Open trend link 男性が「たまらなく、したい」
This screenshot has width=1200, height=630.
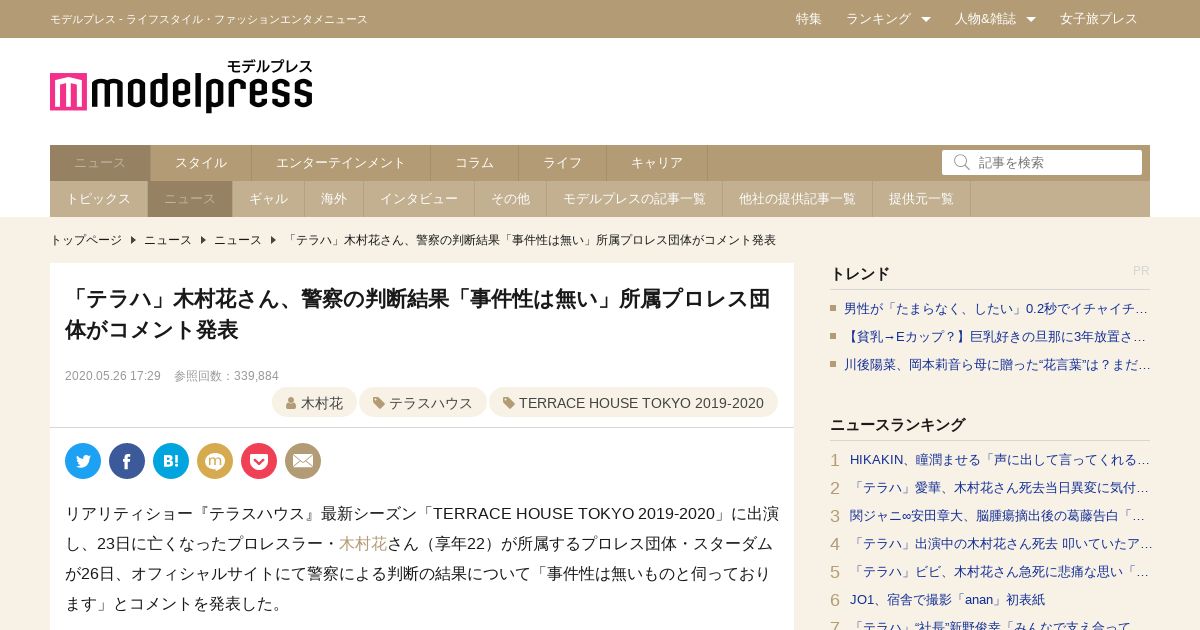pos(996,309)
